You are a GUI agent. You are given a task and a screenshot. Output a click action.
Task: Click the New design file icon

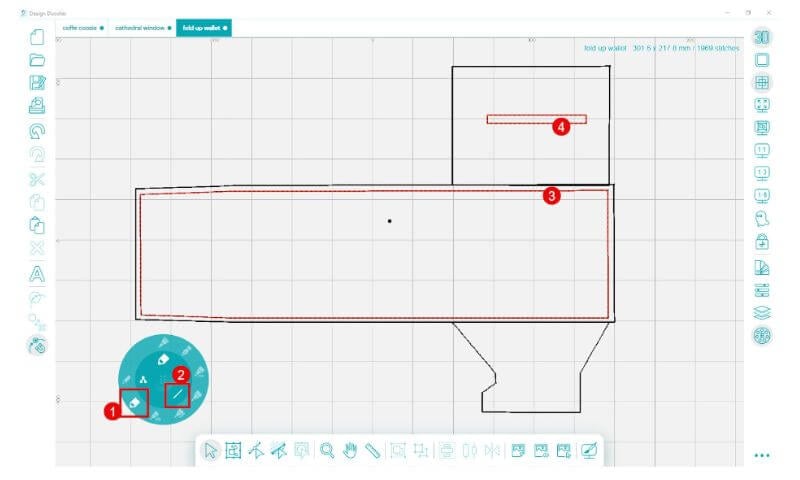click(x=38, y=37)
